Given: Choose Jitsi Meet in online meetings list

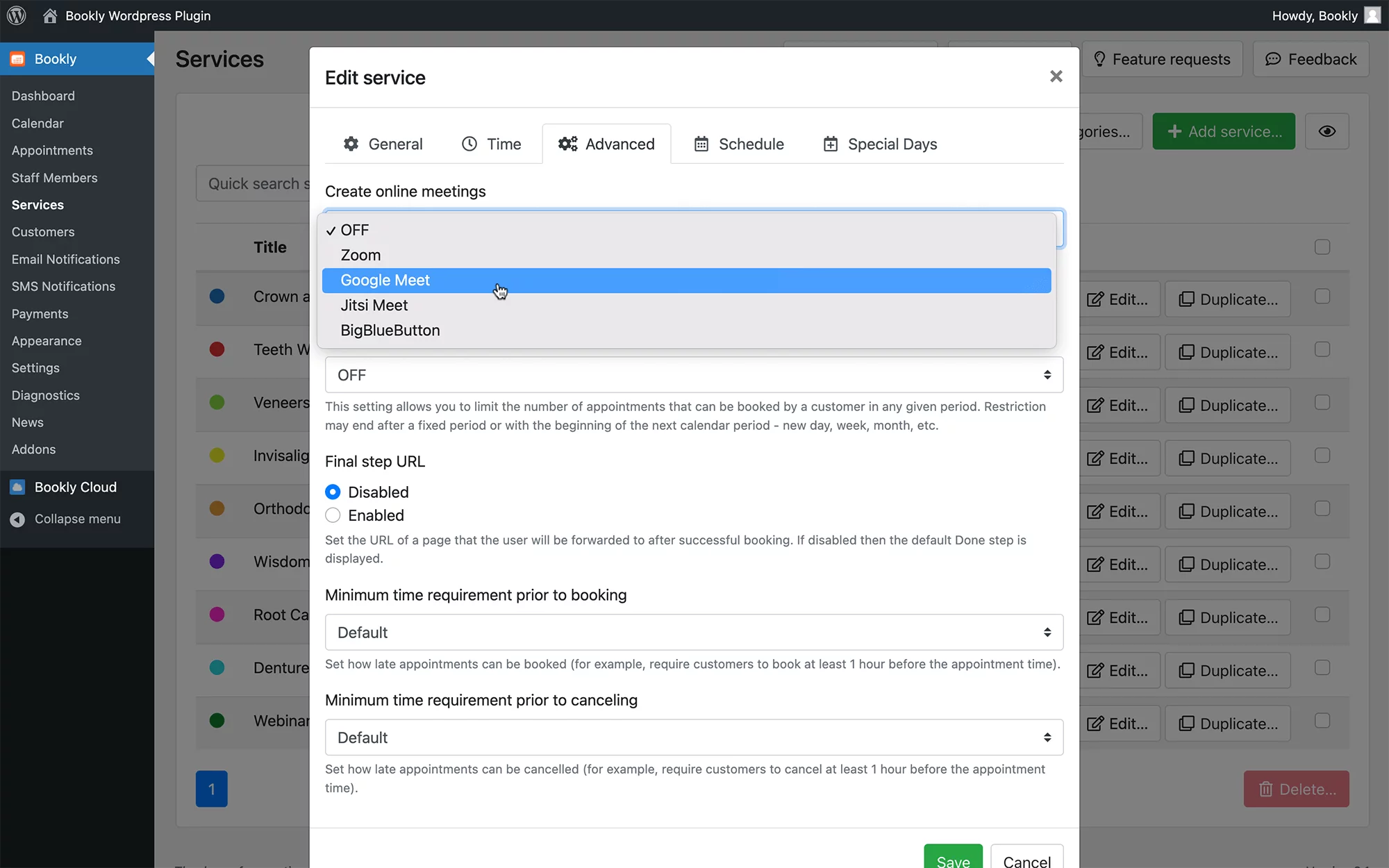Looking at the screenshot, I should coord(687,306).
